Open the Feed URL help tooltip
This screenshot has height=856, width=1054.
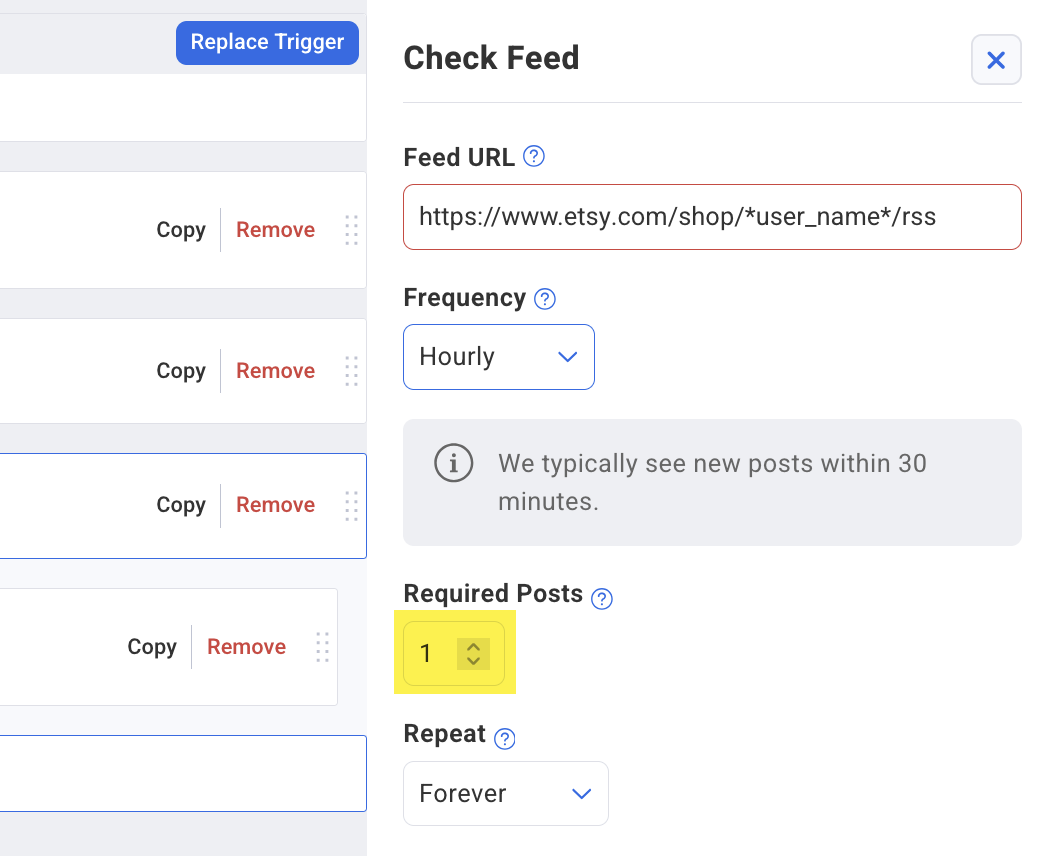(x=534, y=156)
